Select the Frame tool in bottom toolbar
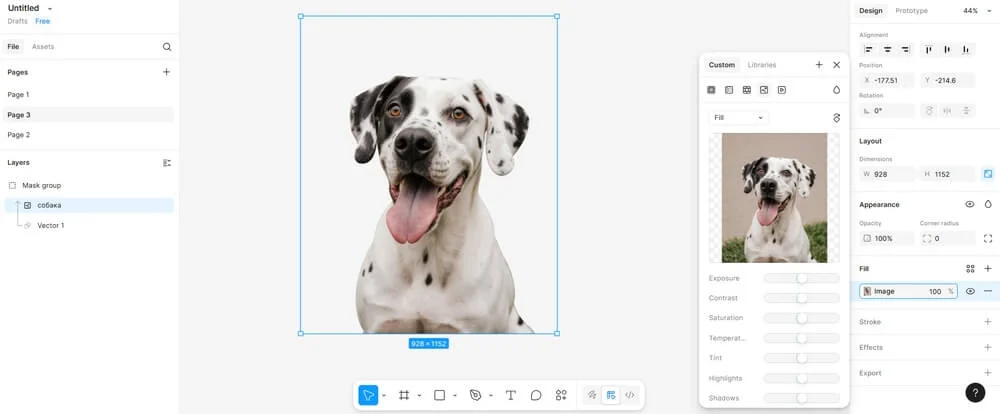1000x414 pixels. coord(404,395)
